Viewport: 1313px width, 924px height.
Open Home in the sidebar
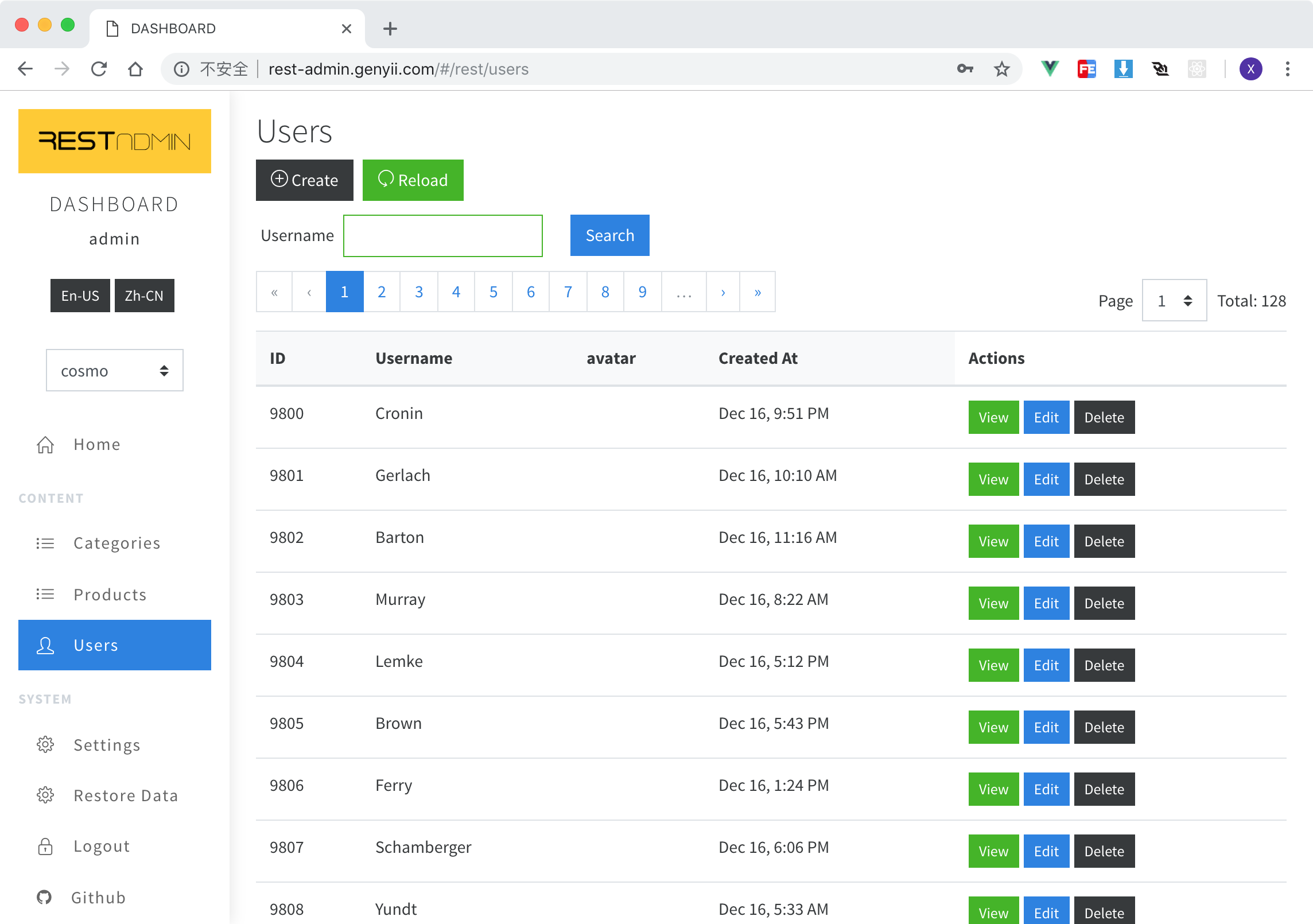tap(115, 445)
